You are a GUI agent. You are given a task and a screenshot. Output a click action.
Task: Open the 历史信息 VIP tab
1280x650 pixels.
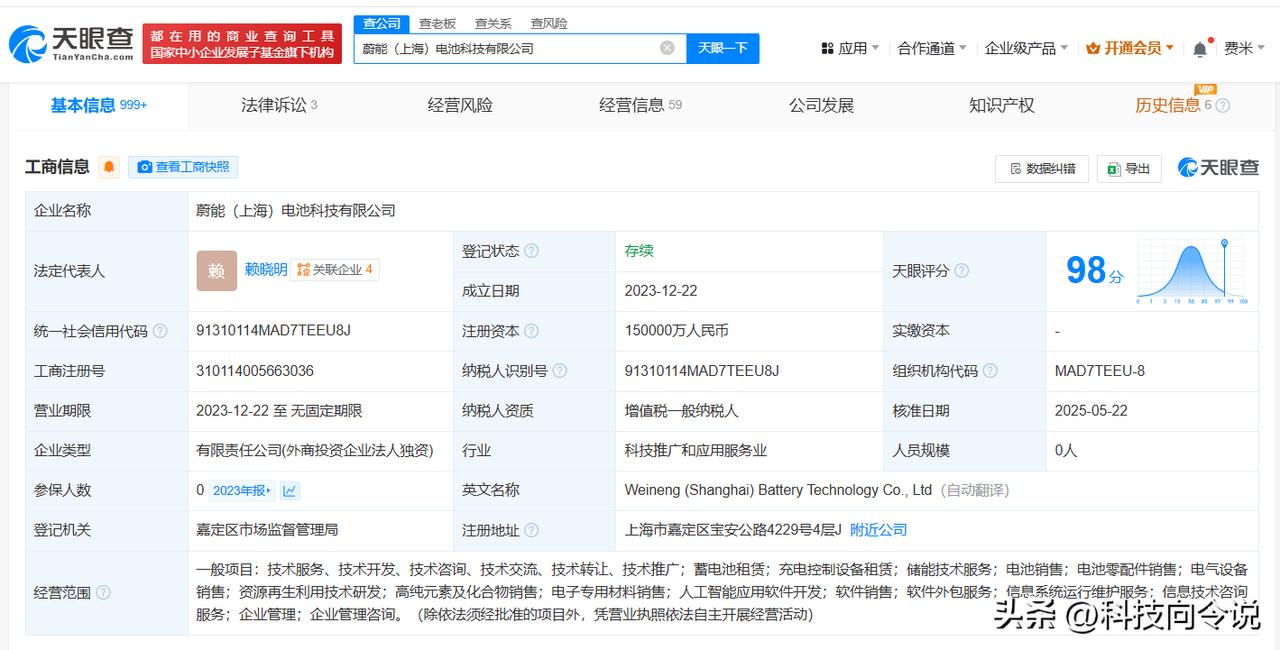(x=1173, y=105)
